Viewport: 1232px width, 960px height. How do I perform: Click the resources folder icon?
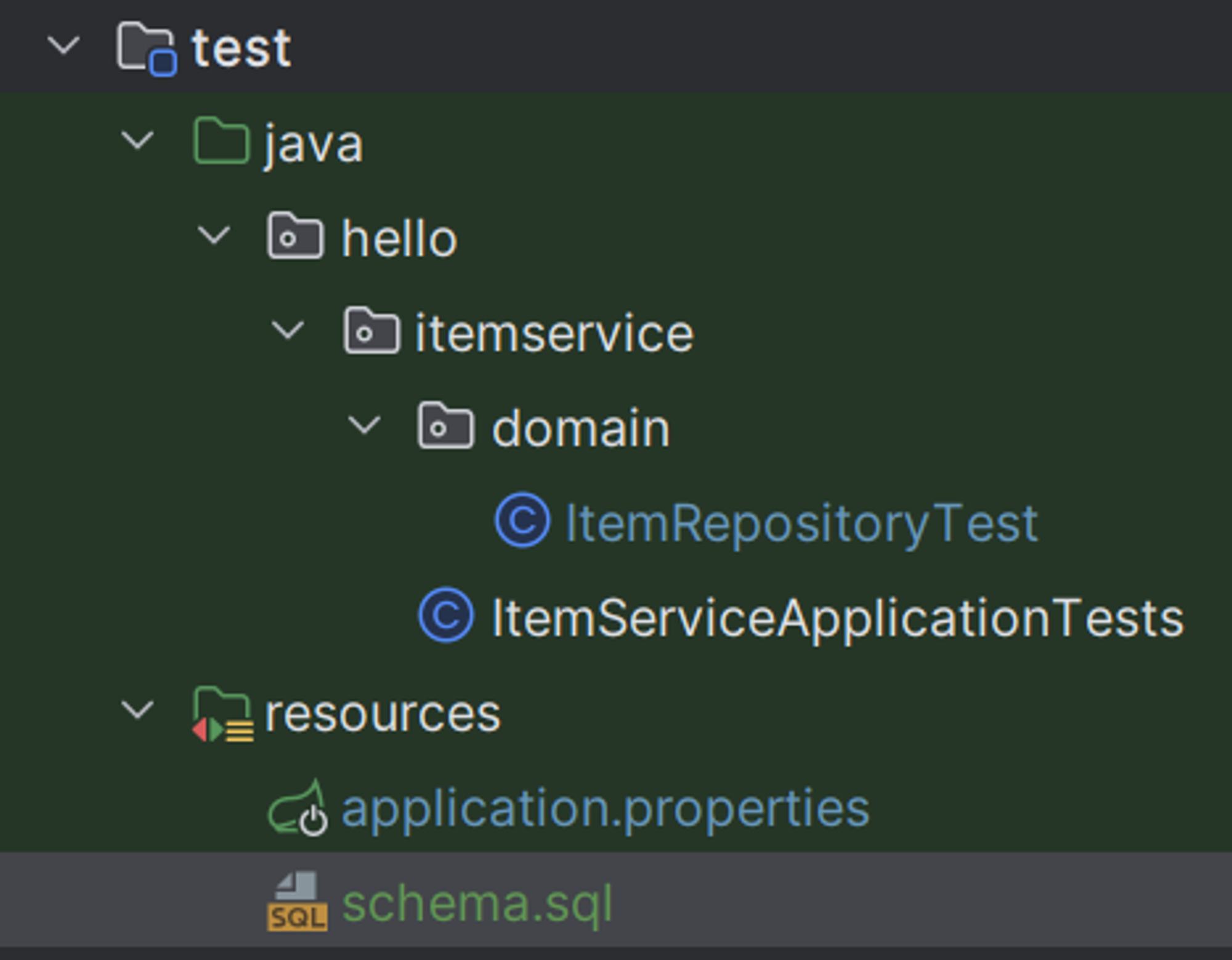tap(222, 713)
